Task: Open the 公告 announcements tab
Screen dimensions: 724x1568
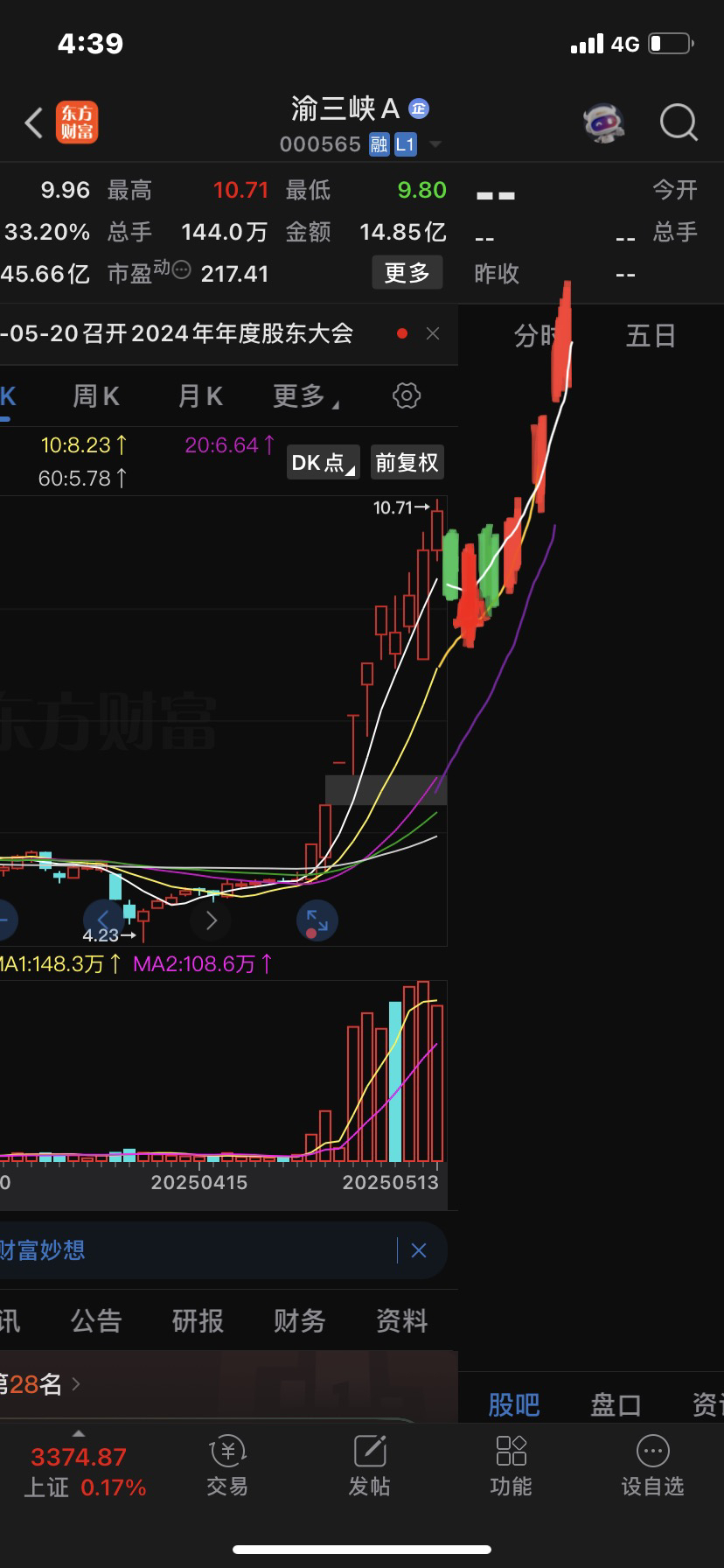Action: pyautogui.click(x=96, y=1321)
